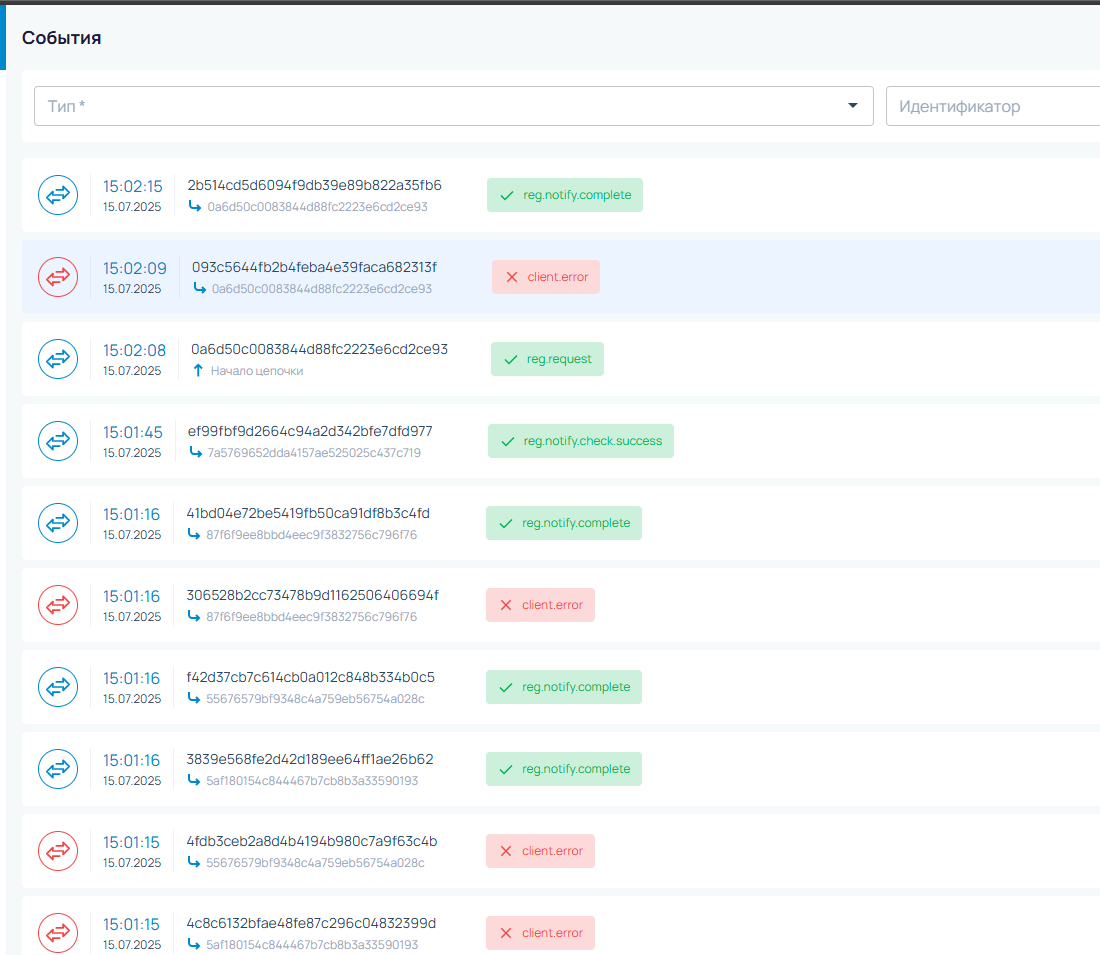Click red exchange icon beside 4fdb3ceb2a8d4b4194b980c7a9f63c4b
This screenshot has height=955, width=1100.
coord(58,851)
